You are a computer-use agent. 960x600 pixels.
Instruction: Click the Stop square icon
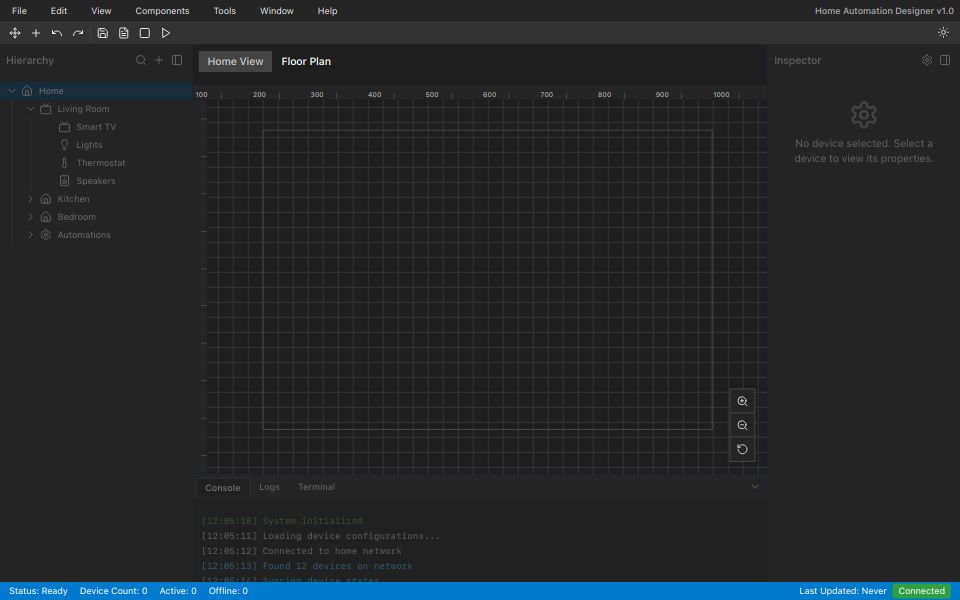[145, 33]
